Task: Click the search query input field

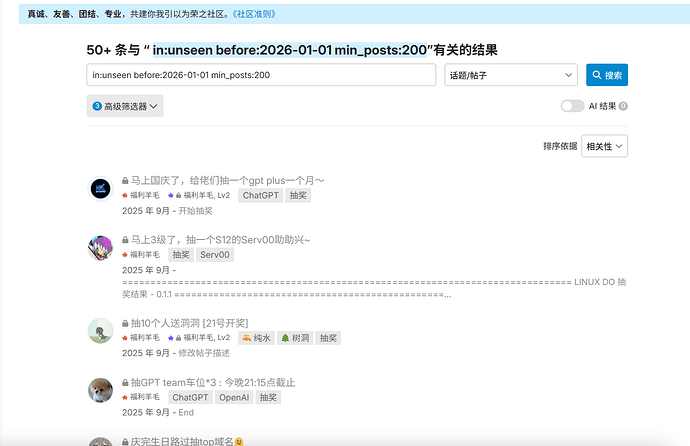Action: [261, 75]
